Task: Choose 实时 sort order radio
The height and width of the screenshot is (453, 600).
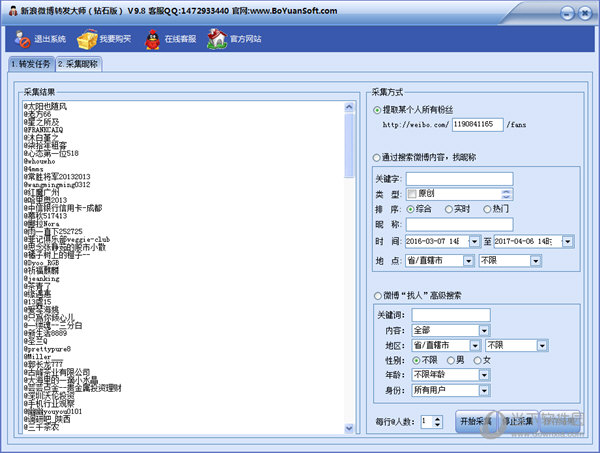Action: pos(449,209)
